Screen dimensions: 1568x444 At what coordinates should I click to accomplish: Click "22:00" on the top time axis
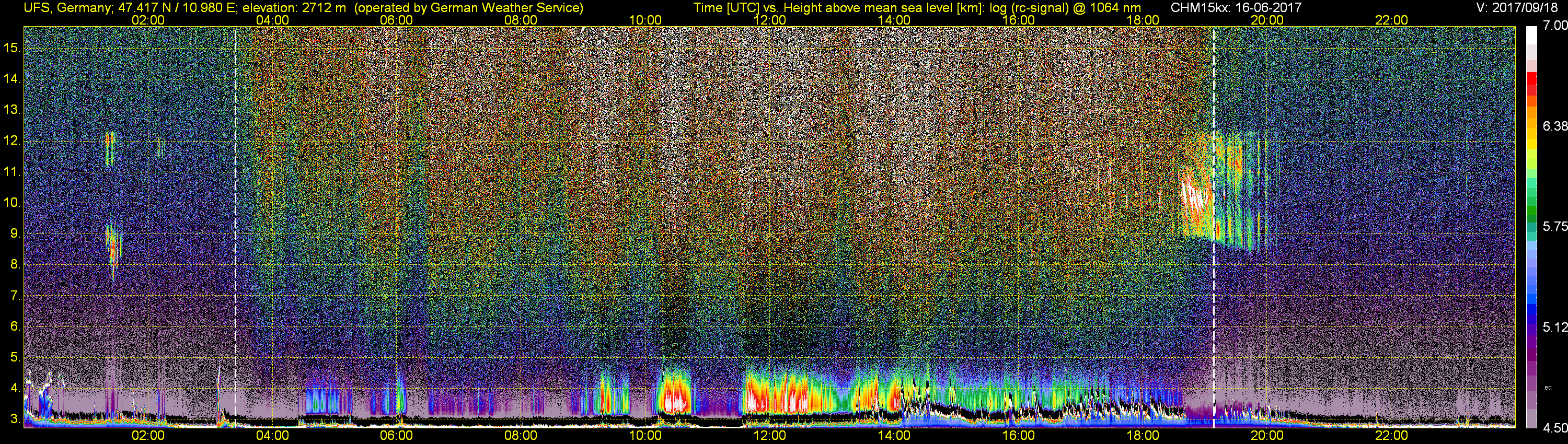coord(1392,20)
